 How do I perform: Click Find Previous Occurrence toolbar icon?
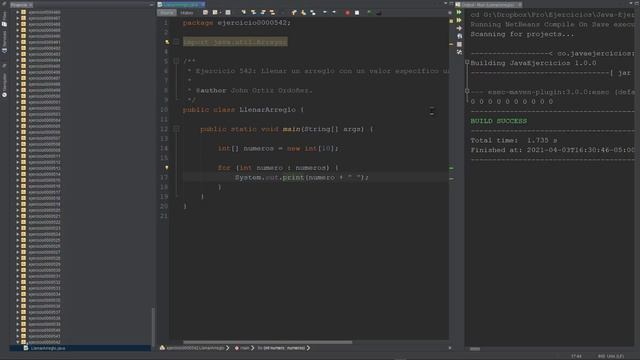coord(253,13)
